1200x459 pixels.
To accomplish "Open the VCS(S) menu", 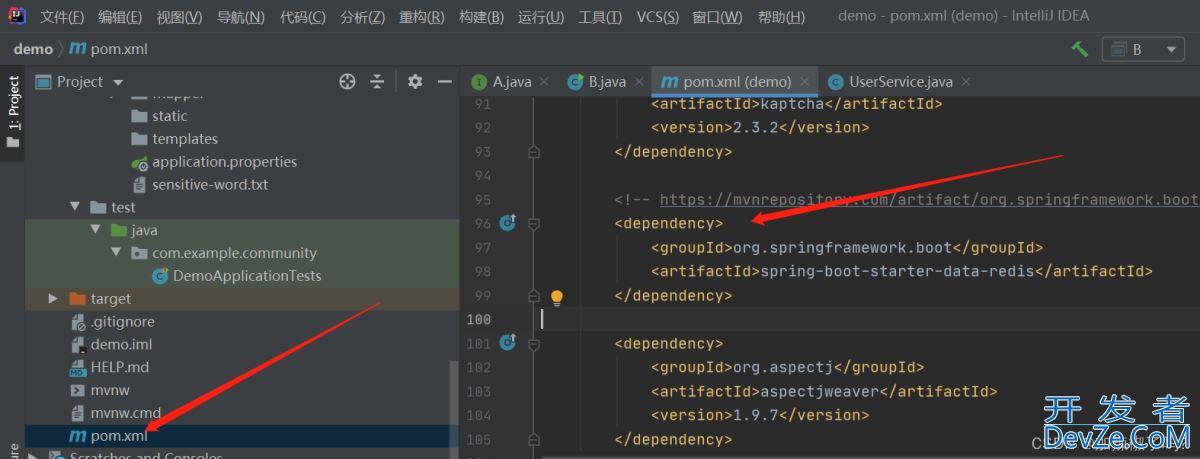I will pos(657,16).
